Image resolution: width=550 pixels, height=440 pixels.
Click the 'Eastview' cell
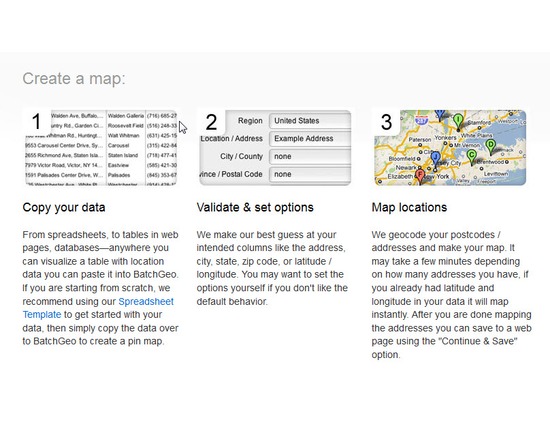[118, 165]
